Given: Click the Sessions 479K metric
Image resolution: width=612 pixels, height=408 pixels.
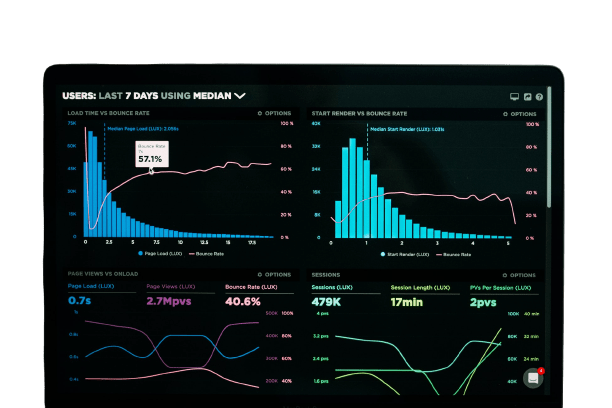Looking at the screenshot, I should click(328, 301).
